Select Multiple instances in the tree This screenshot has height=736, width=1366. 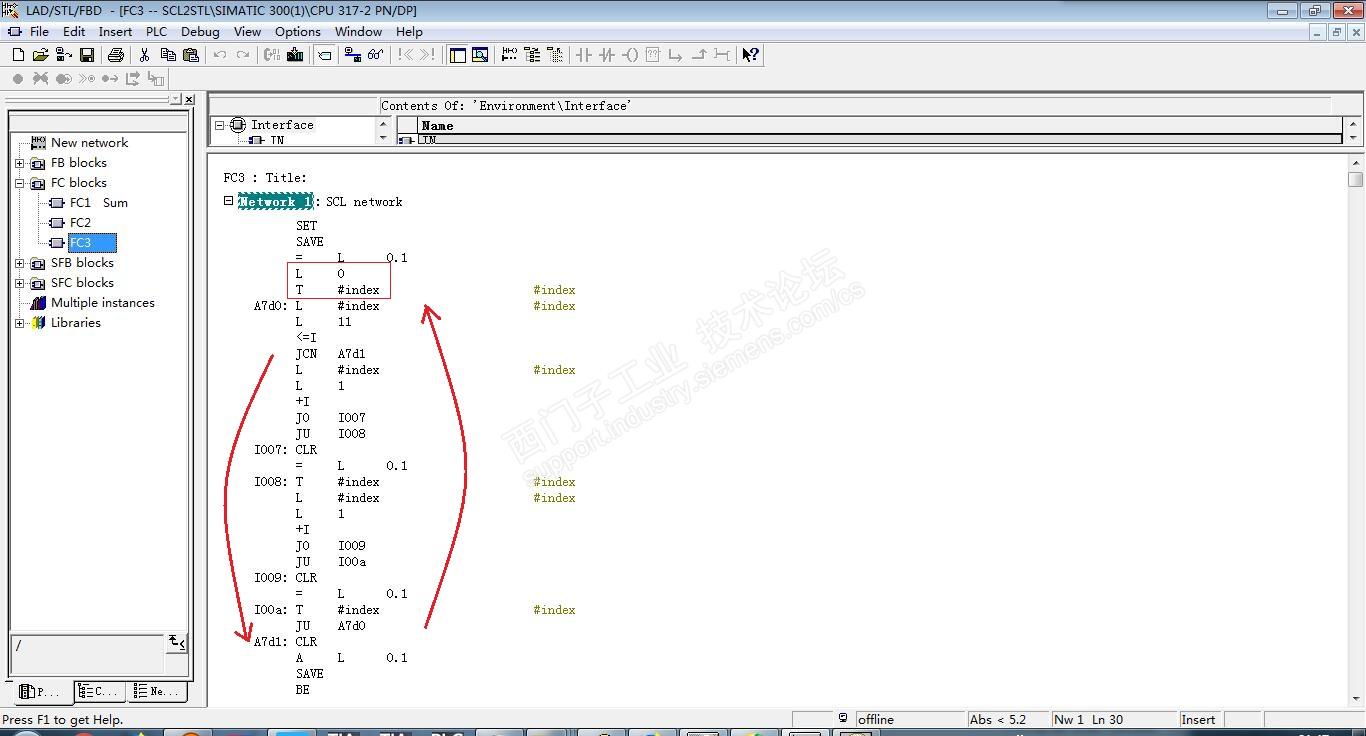pos(103,303)
